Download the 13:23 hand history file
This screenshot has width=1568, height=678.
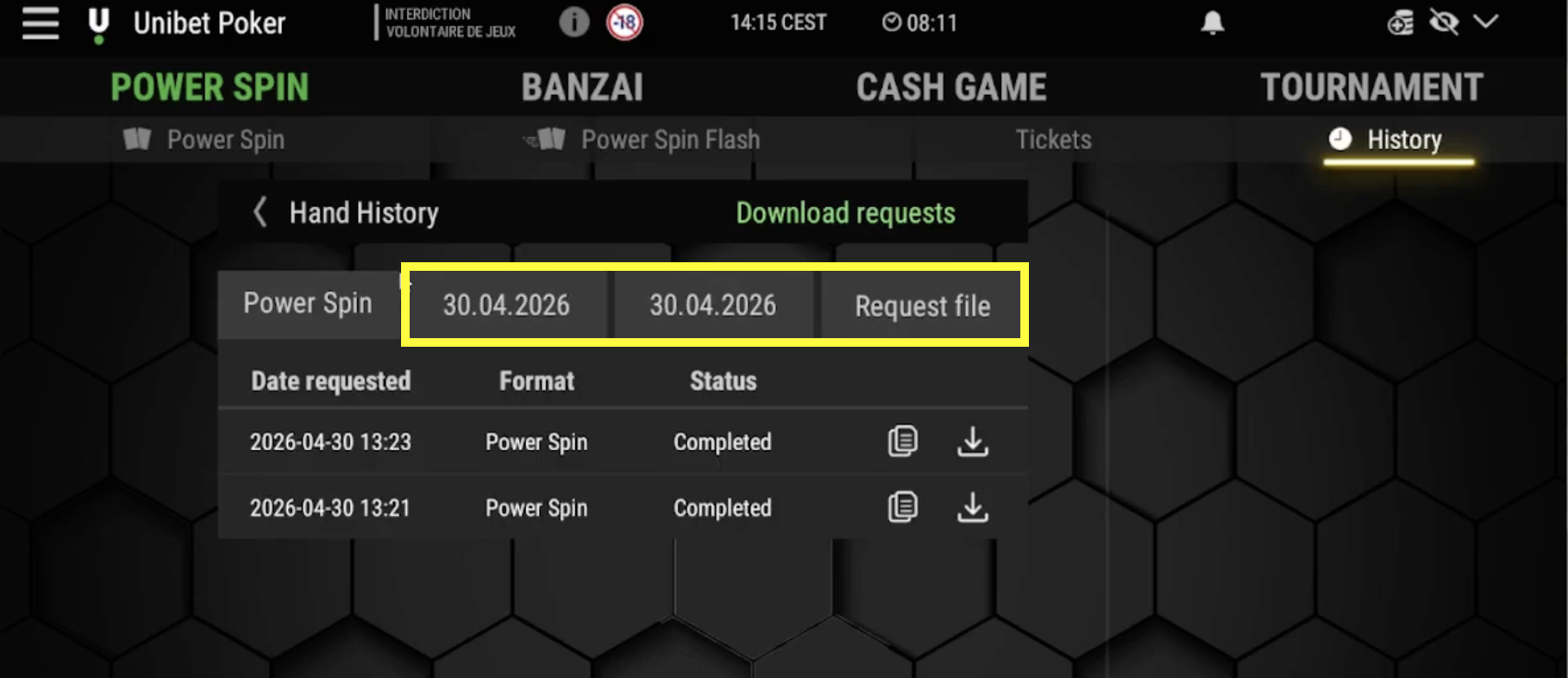tap(973, 441)
